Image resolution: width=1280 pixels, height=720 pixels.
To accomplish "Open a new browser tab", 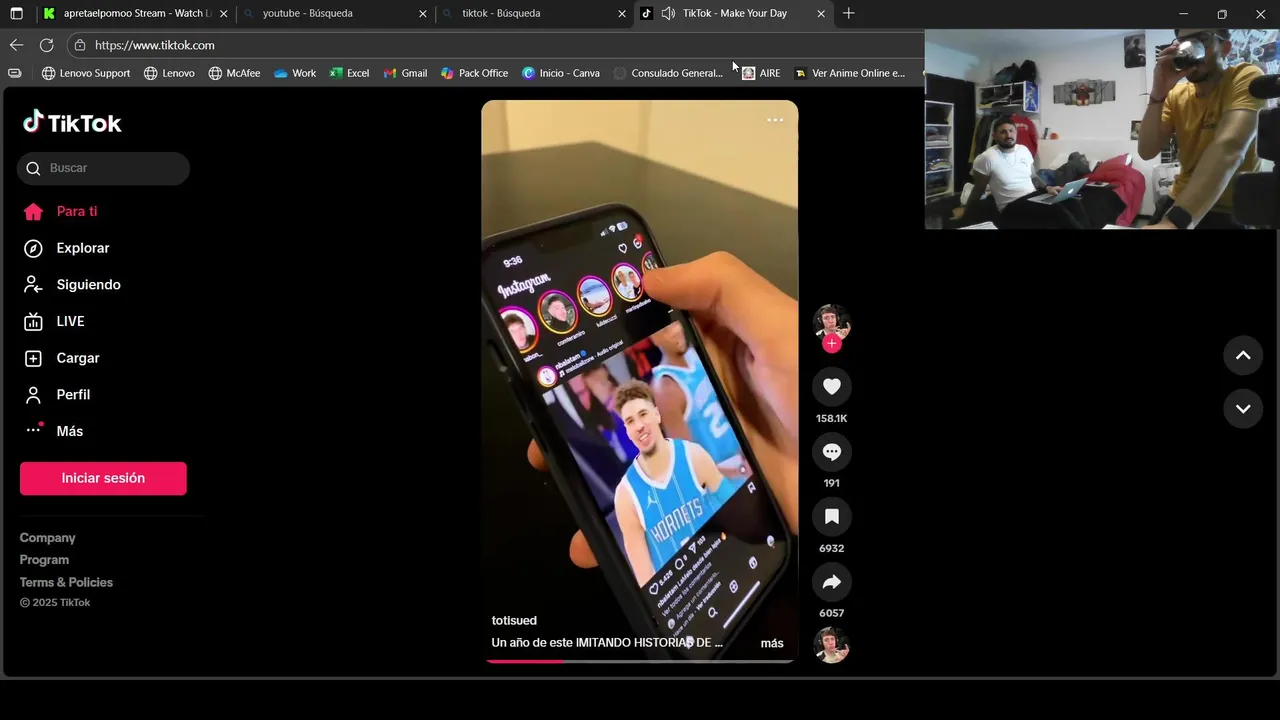I will pos(848,14).
